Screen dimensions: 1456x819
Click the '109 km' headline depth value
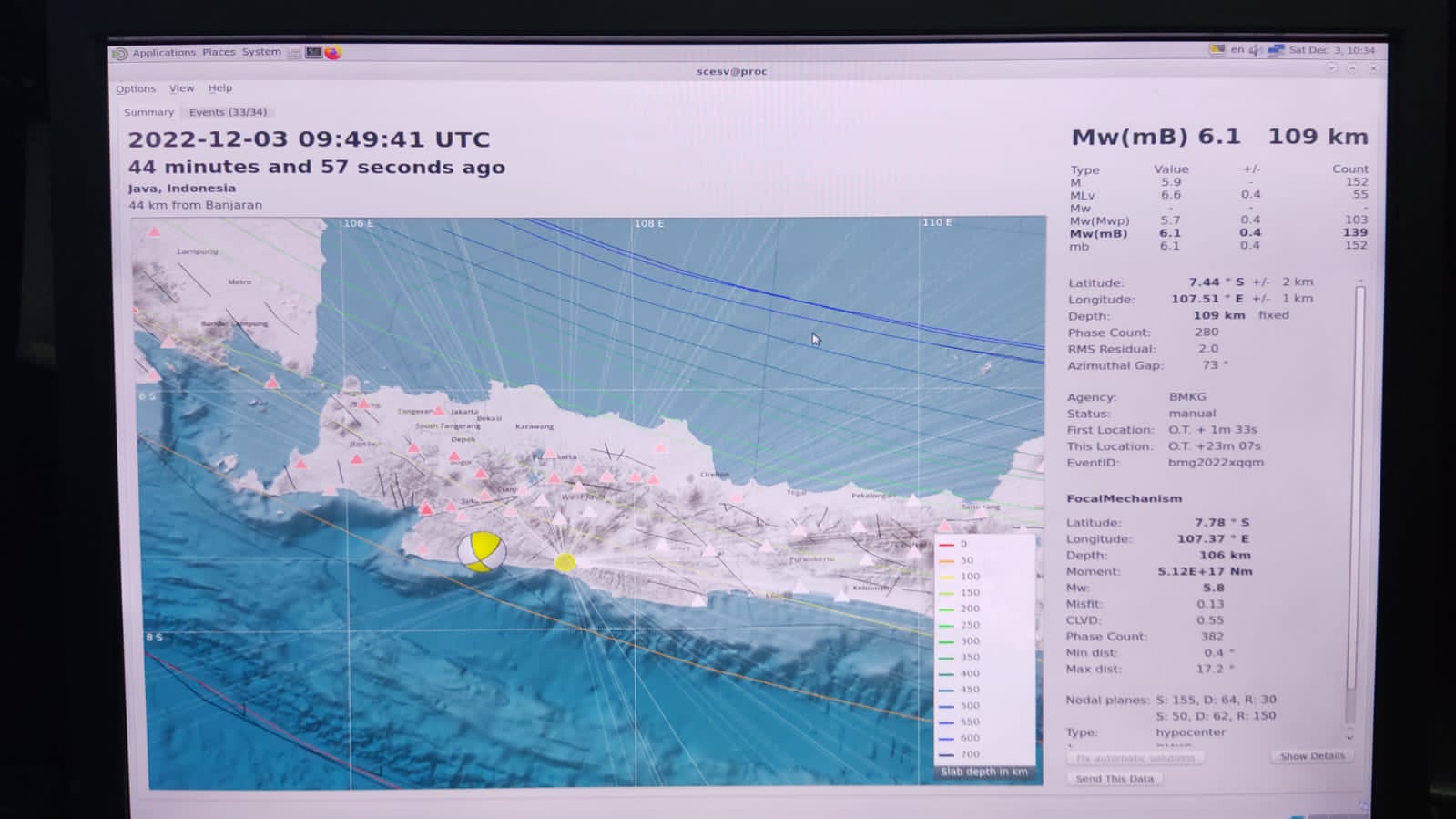click(1318, 137)
